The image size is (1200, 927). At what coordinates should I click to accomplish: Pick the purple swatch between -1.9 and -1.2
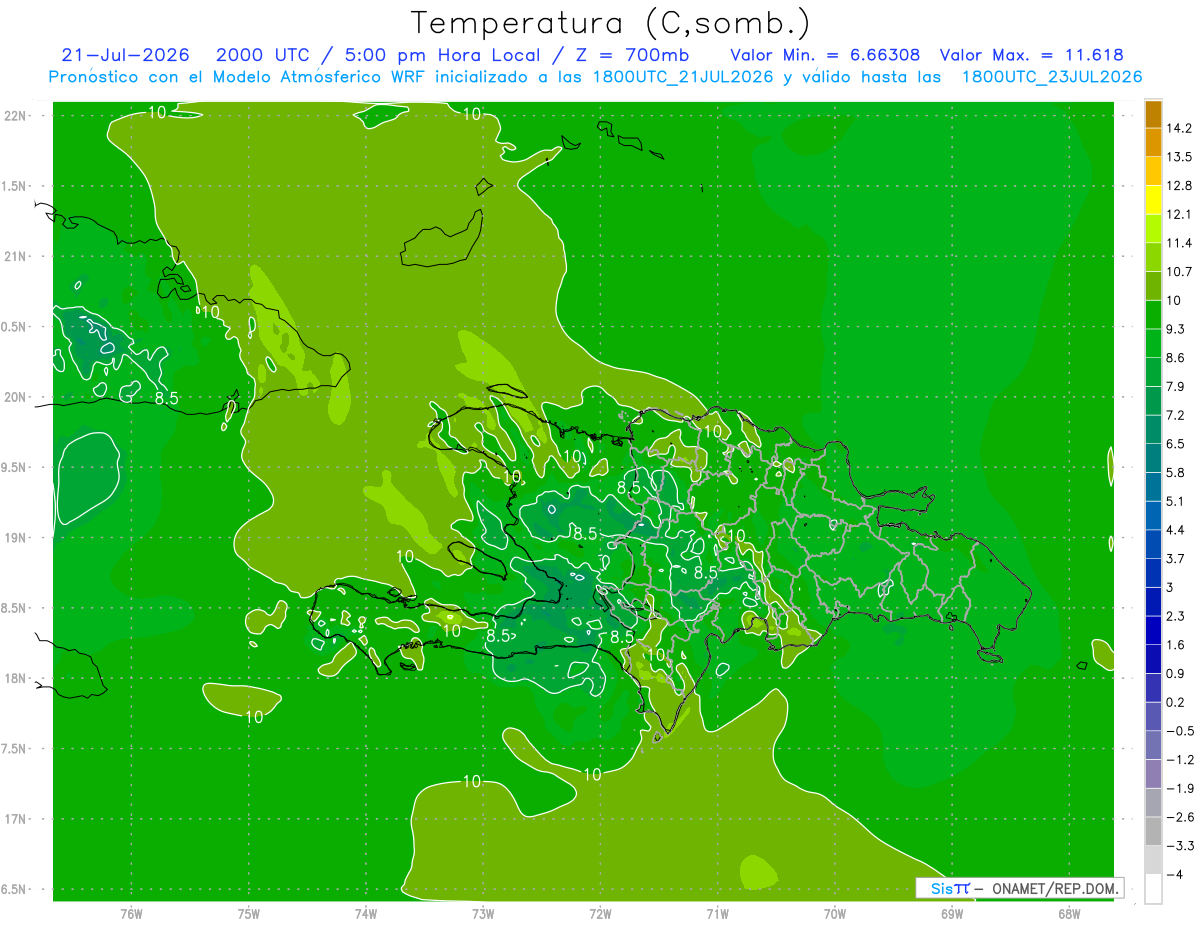pos(1153,774)
